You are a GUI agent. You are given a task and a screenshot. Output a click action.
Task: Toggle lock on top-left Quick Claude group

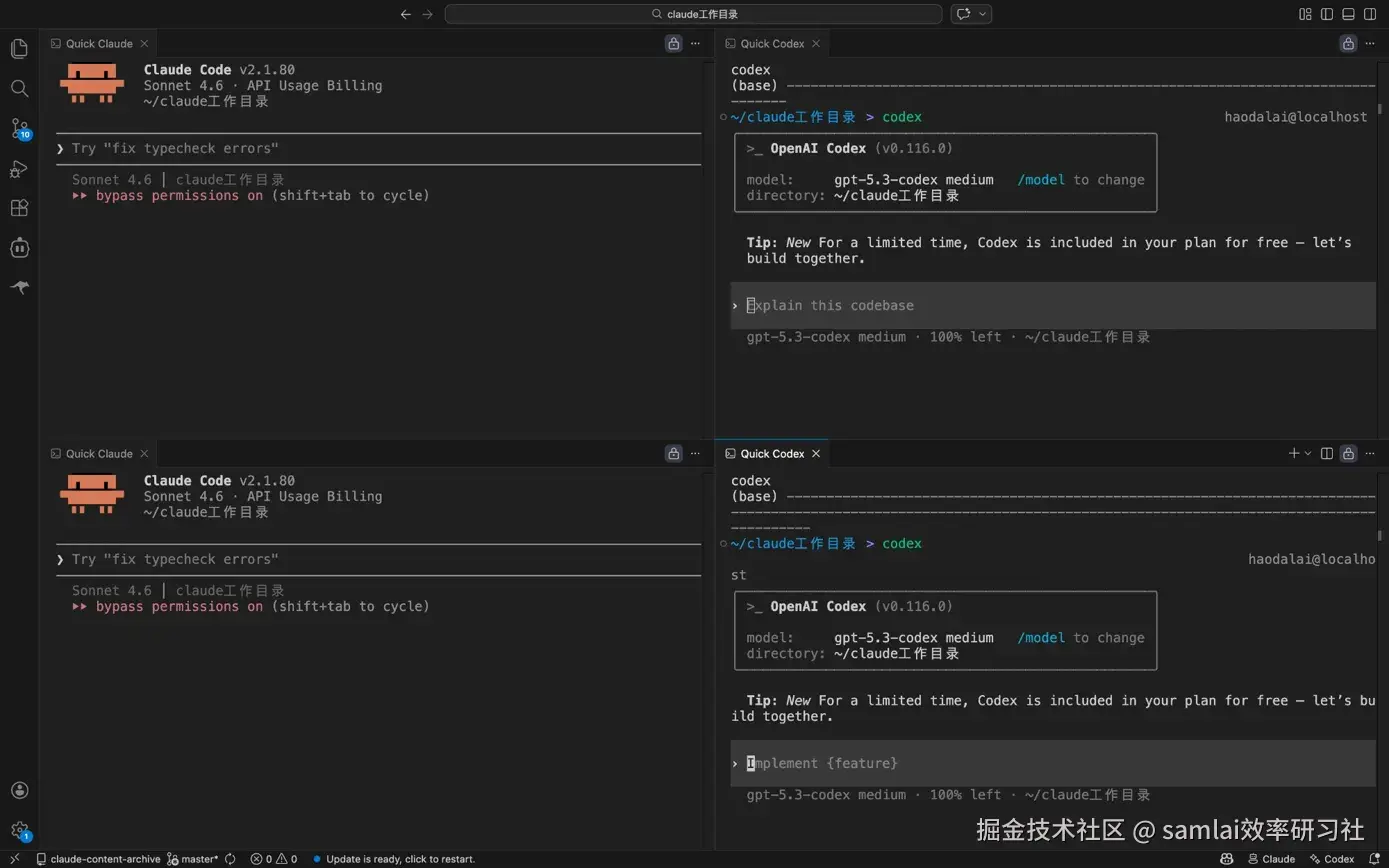point(673,44)
